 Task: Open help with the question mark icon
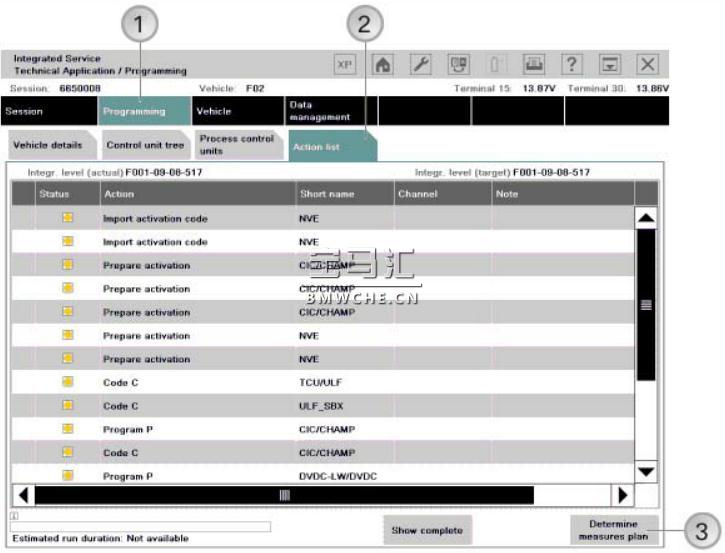coord(572,64)
